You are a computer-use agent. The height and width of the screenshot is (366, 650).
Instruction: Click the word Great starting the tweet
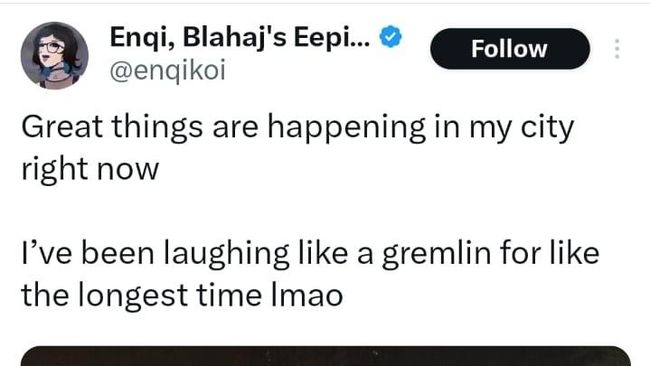coord(62,127)
